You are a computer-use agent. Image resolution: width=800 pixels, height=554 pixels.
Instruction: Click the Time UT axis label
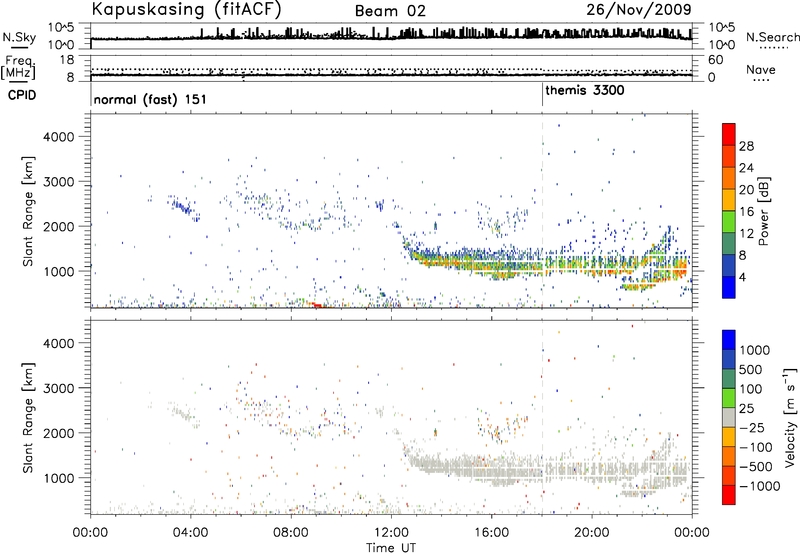[391, 548]
